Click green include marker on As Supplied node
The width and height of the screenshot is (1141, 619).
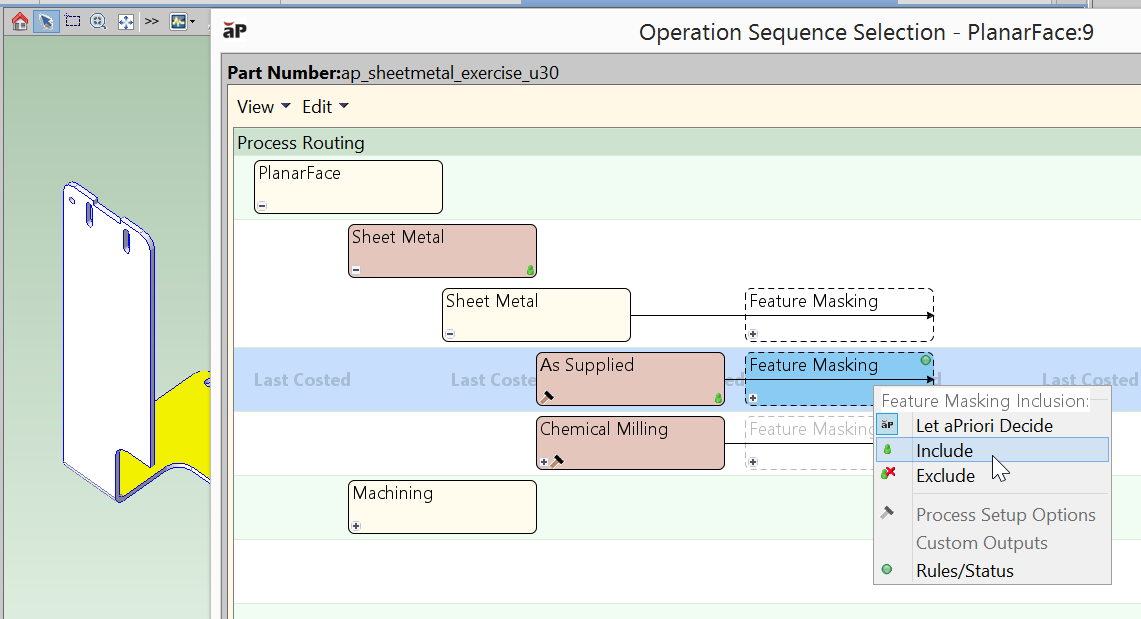pos(718,398)
